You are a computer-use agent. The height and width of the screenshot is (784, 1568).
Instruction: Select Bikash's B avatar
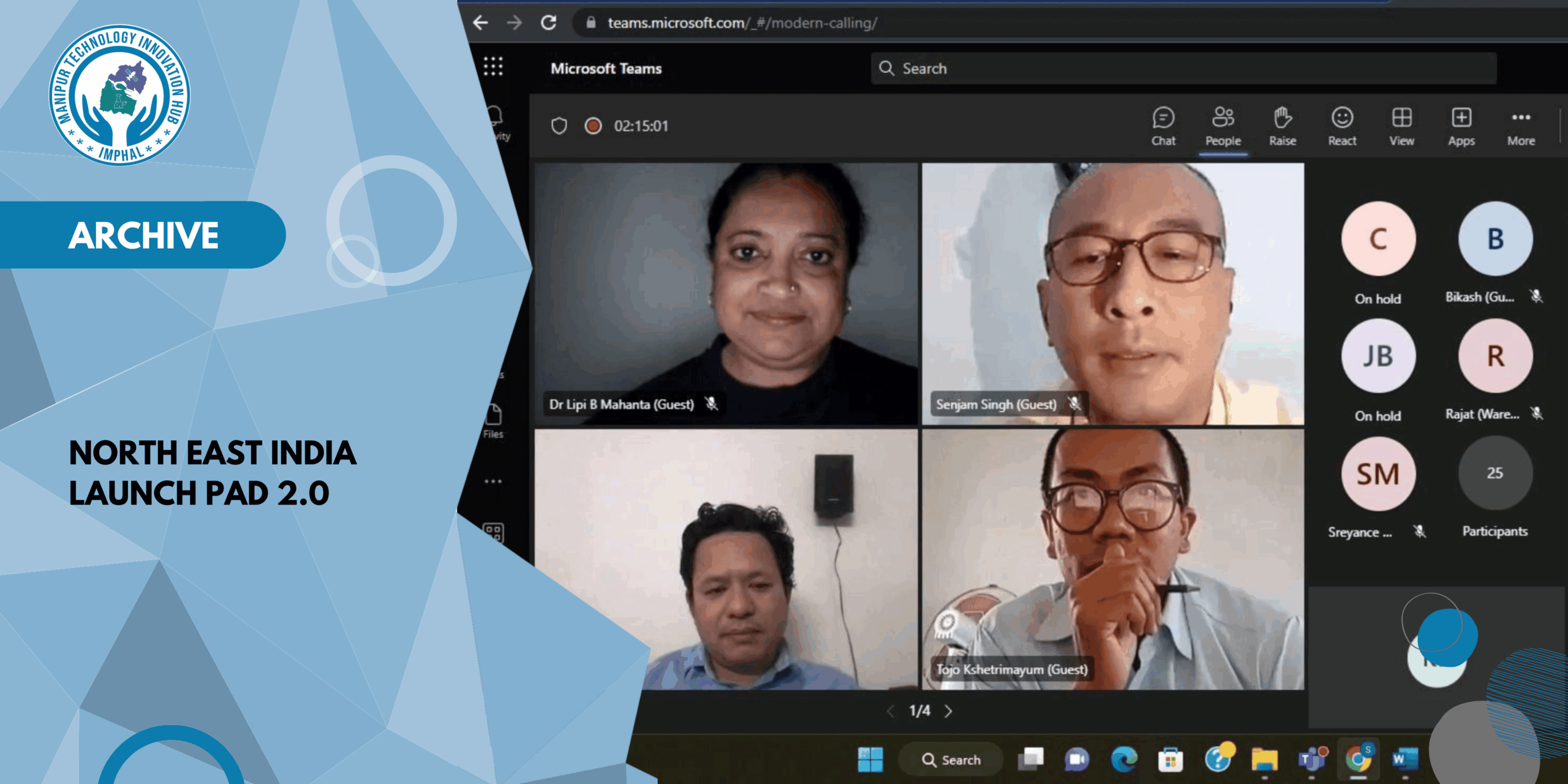tap(1495, 239)
